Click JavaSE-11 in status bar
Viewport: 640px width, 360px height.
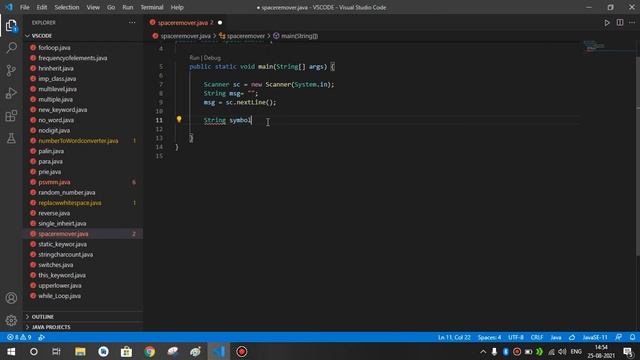(595, 337)
